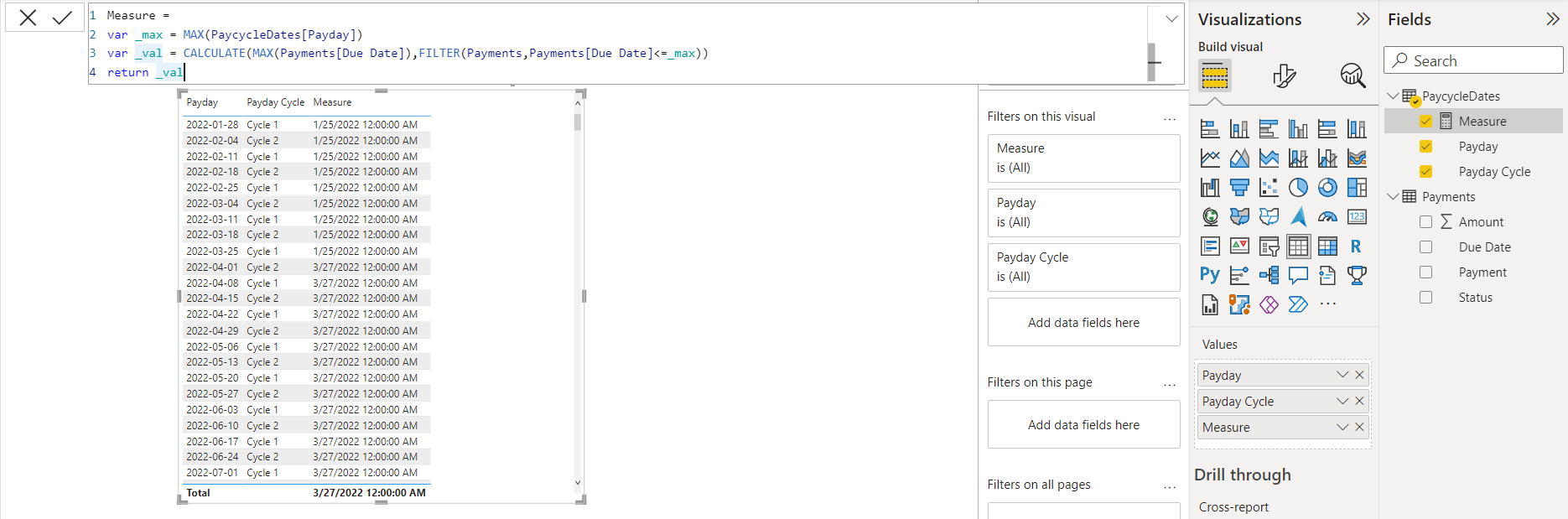Remove Payday from the Values well
This screenshot has height=519, width=1568.
1359,375
